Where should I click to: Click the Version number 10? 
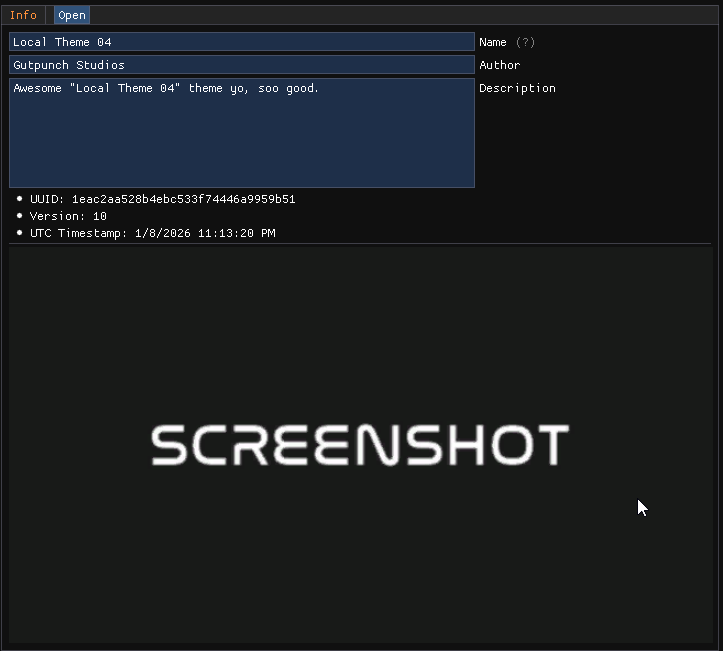click(100, 216)
